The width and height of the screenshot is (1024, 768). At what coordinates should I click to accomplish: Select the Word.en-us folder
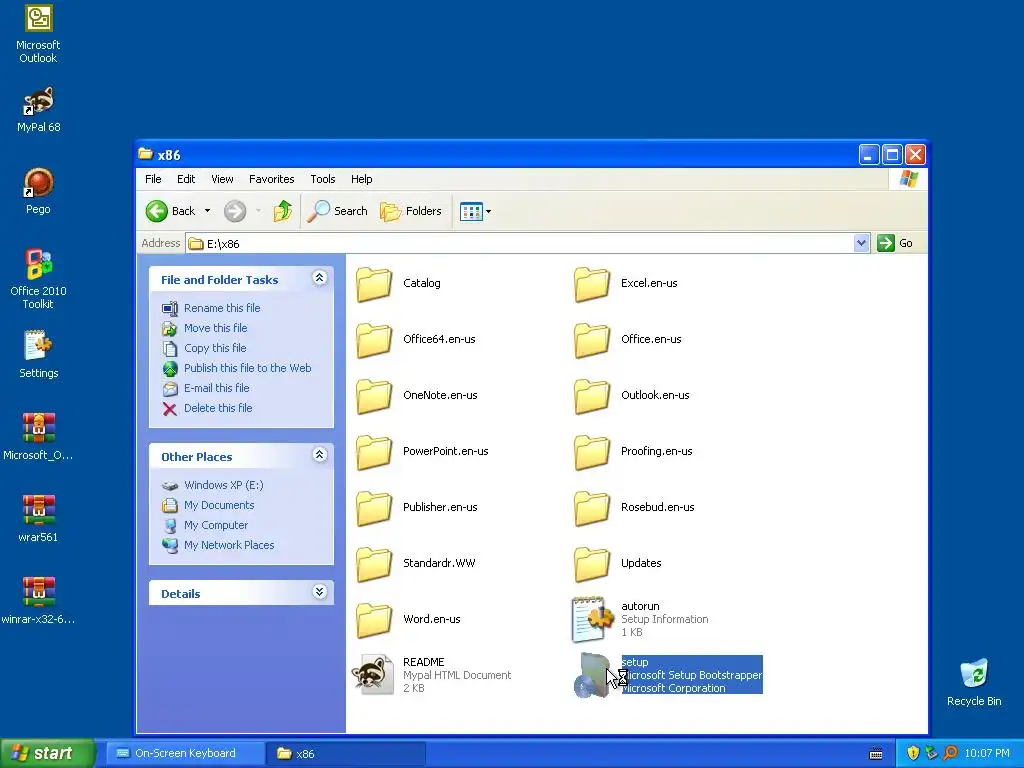[x=408, y=620]
